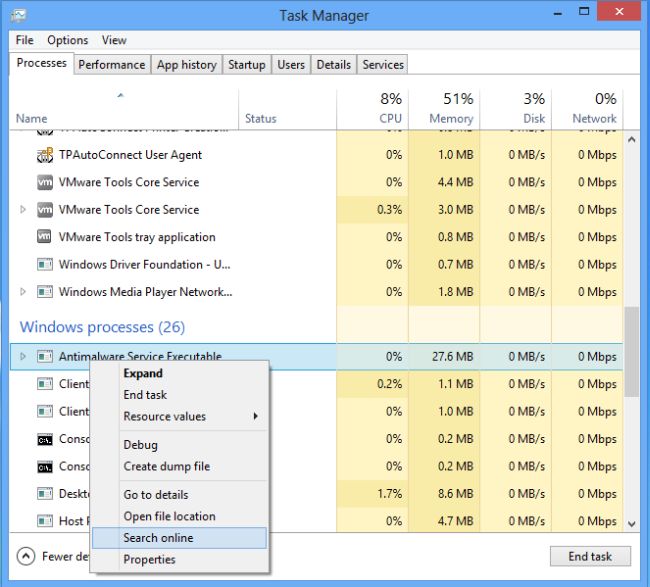
Task: Click the VMware Tools tray application icon
Action: 45,237
